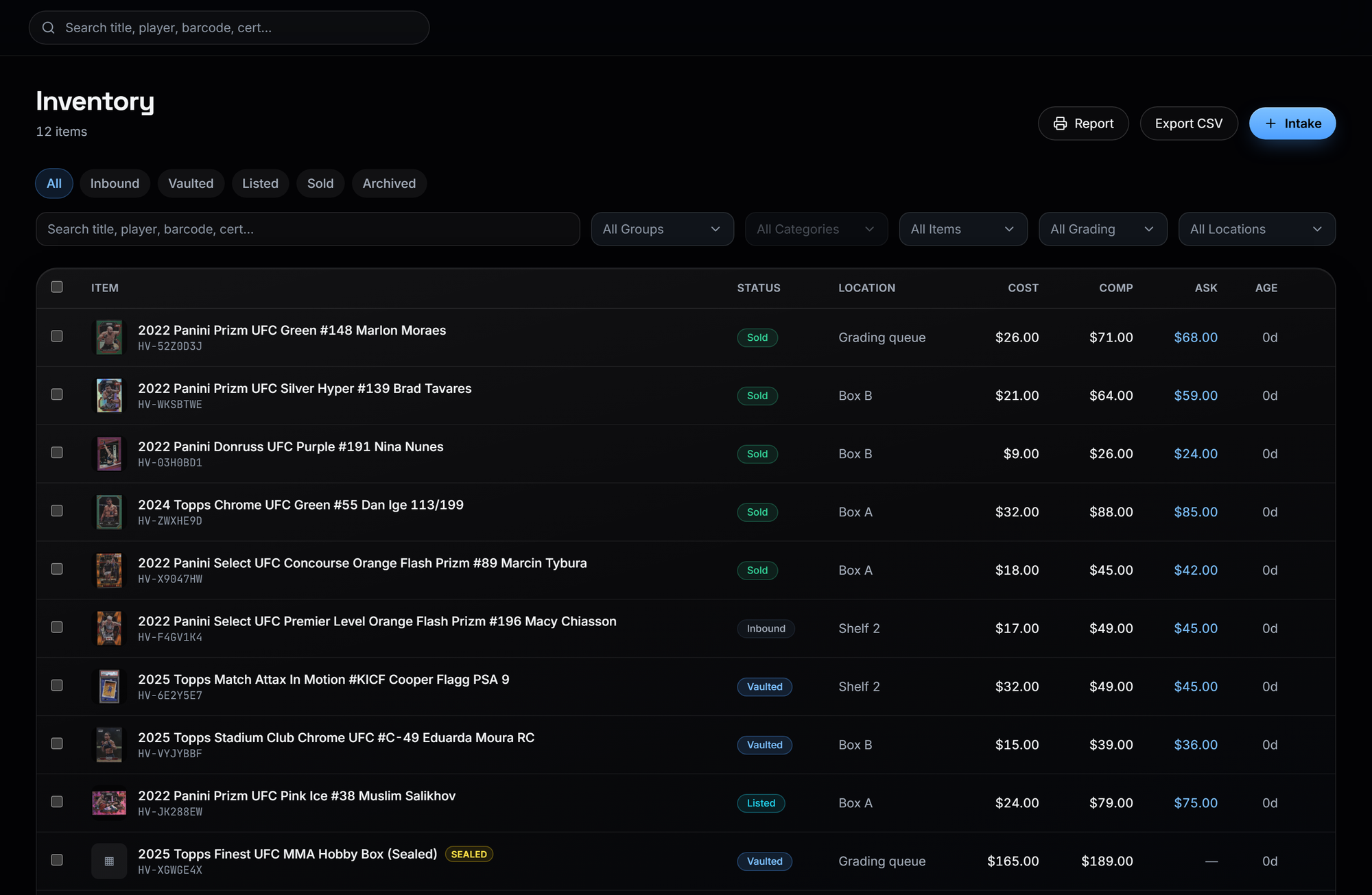Open the All Items dropdown

tap(963, 229)
